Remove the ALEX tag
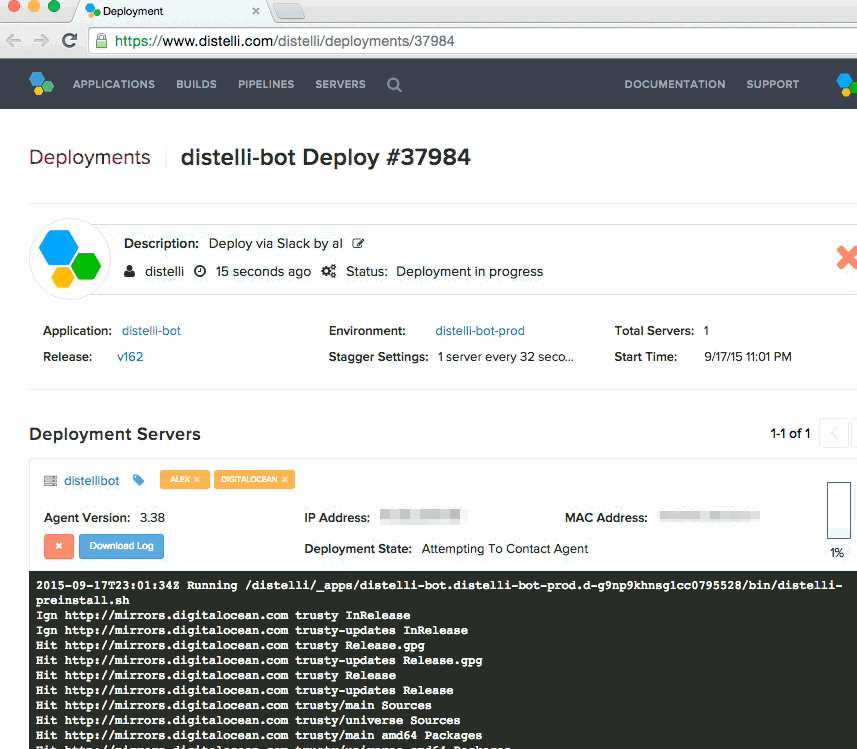 click(x=197, y=479)
